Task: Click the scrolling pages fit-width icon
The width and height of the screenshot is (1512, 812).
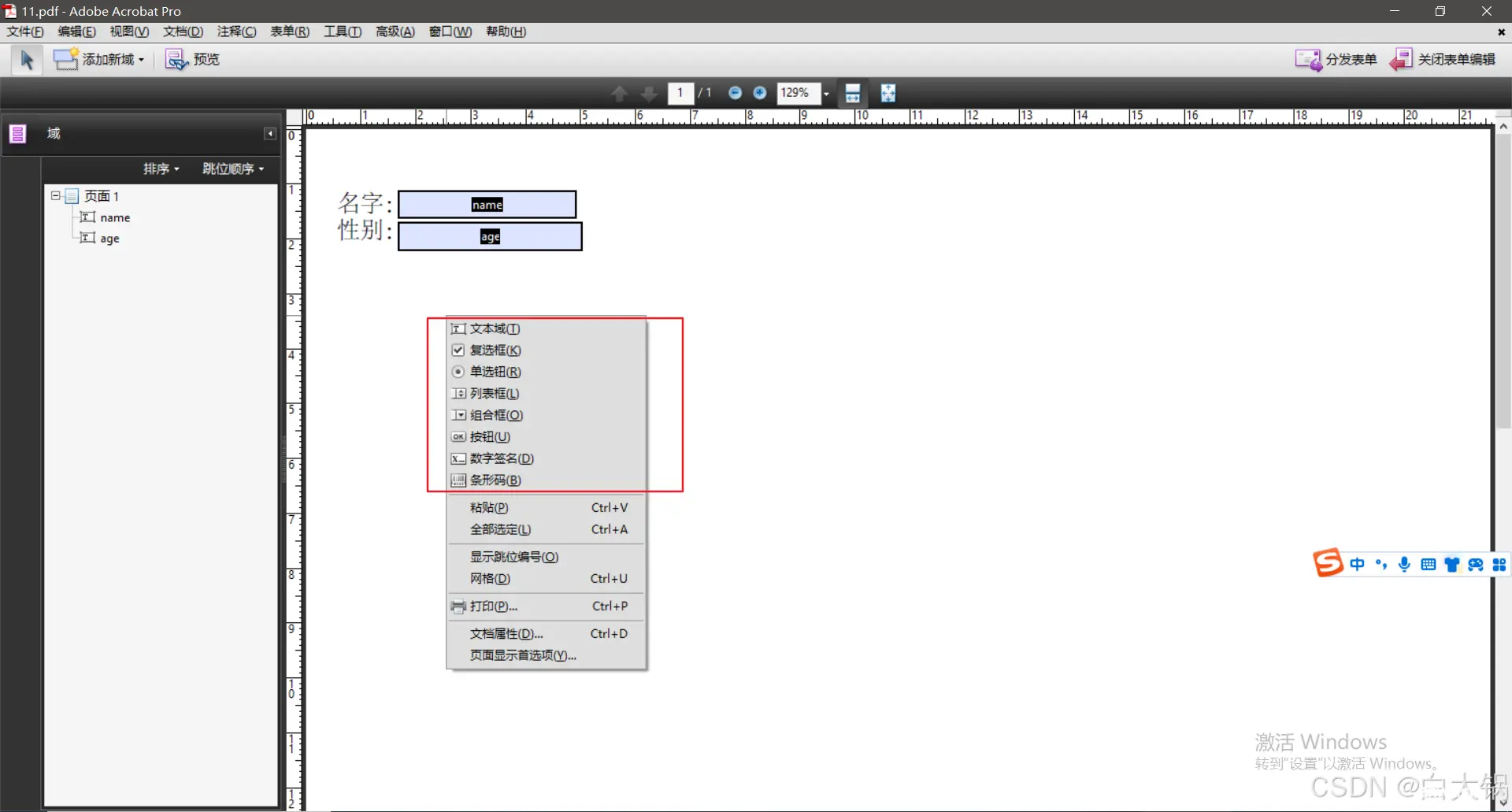Action: [853, 94]
